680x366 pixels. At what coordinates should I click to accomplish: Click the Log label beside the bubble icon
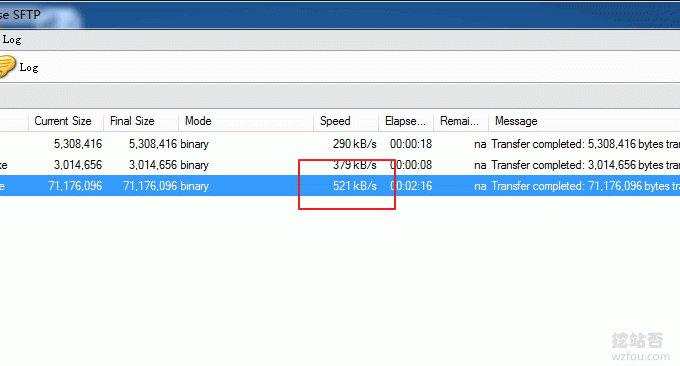point(29,68)
